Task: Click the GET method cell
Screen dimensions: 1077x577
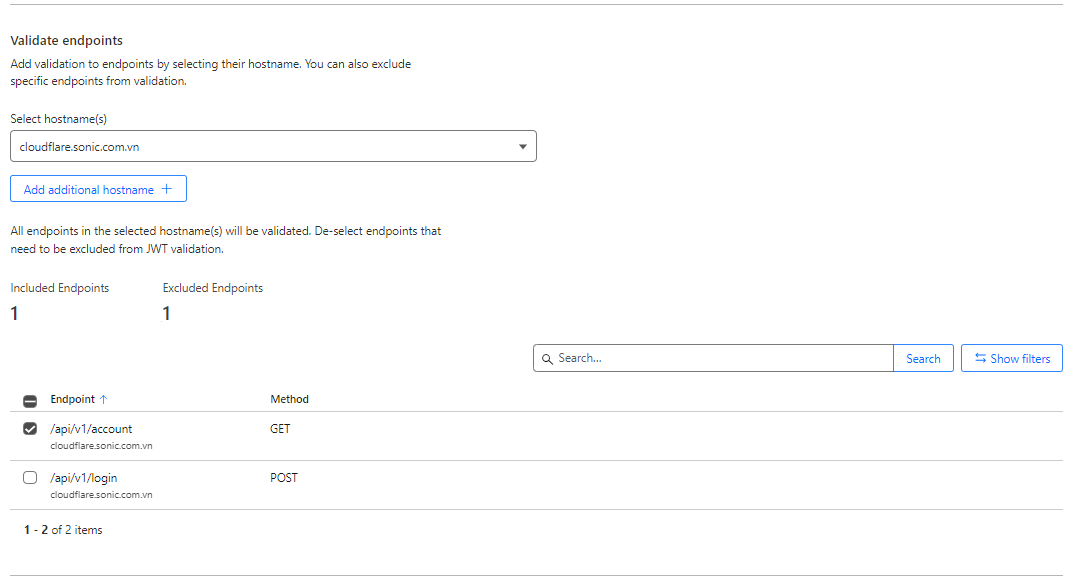Action: (x=280, y=429)
